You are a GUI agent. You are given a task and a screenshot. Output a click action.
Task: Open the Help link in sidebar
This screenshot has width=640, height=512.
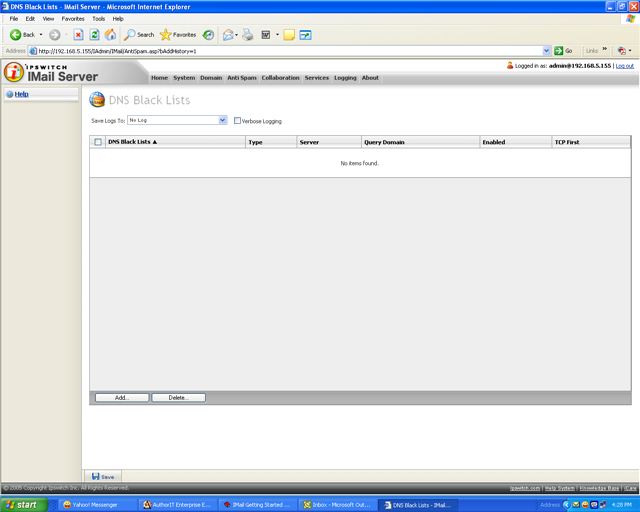click(22, 94)
